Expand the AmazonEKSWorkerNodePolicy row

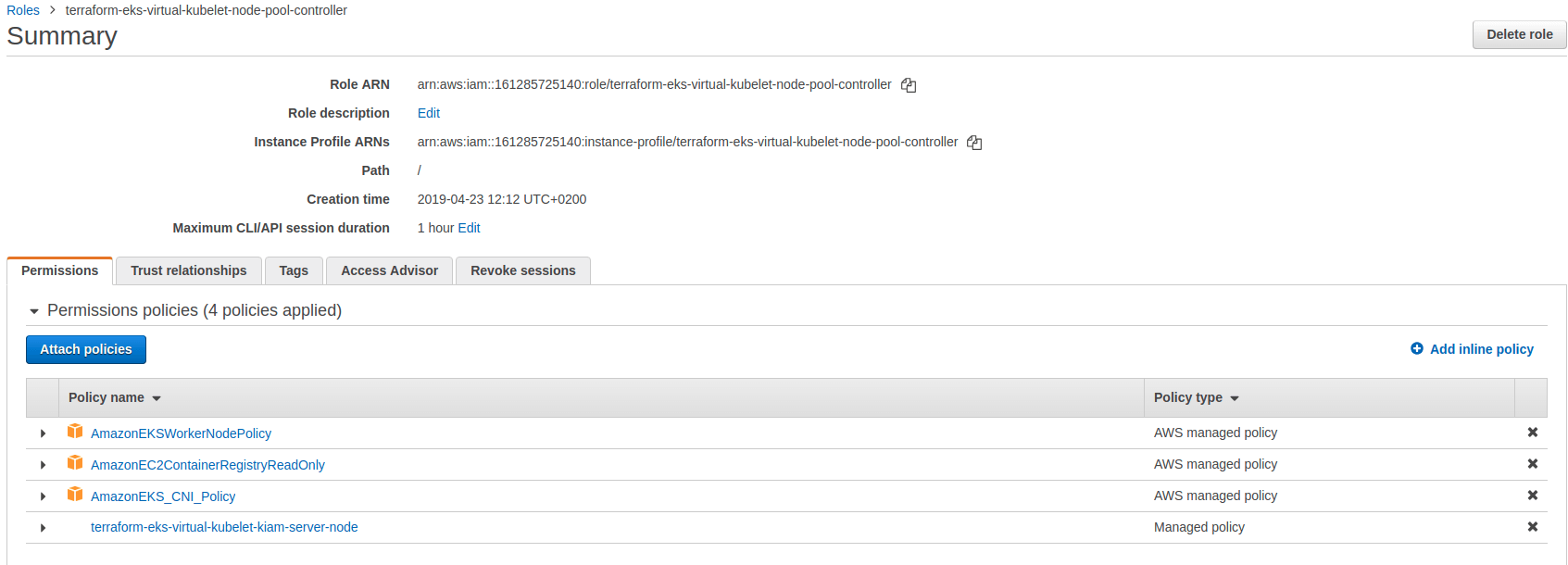43,433
